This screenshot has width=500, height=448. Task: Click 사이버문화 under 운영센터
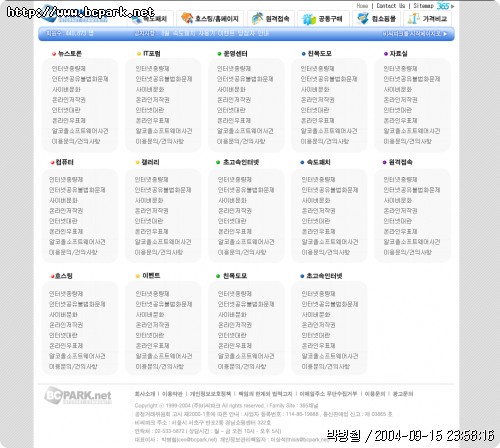click(231, 89)
